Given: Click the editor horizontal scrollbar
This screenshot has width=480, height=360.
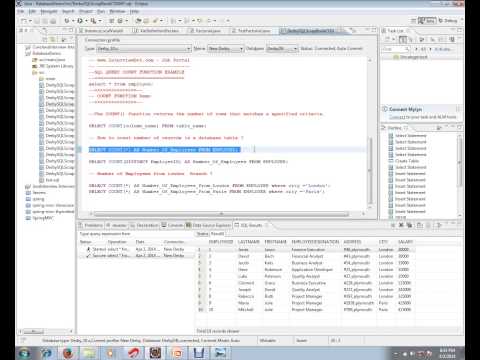Looking at the screenshot, I should (221, 214).
